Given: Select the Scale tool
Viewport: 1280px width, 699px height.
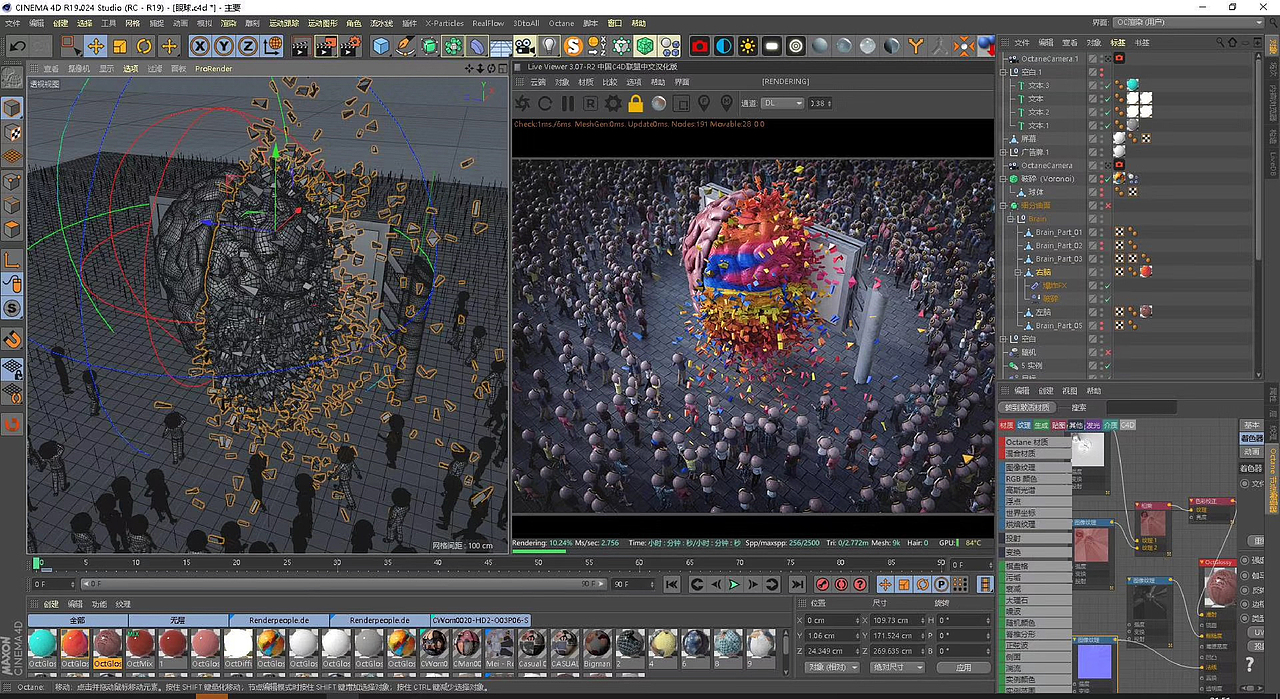Looking at the screenshot, I should [120, 46].
